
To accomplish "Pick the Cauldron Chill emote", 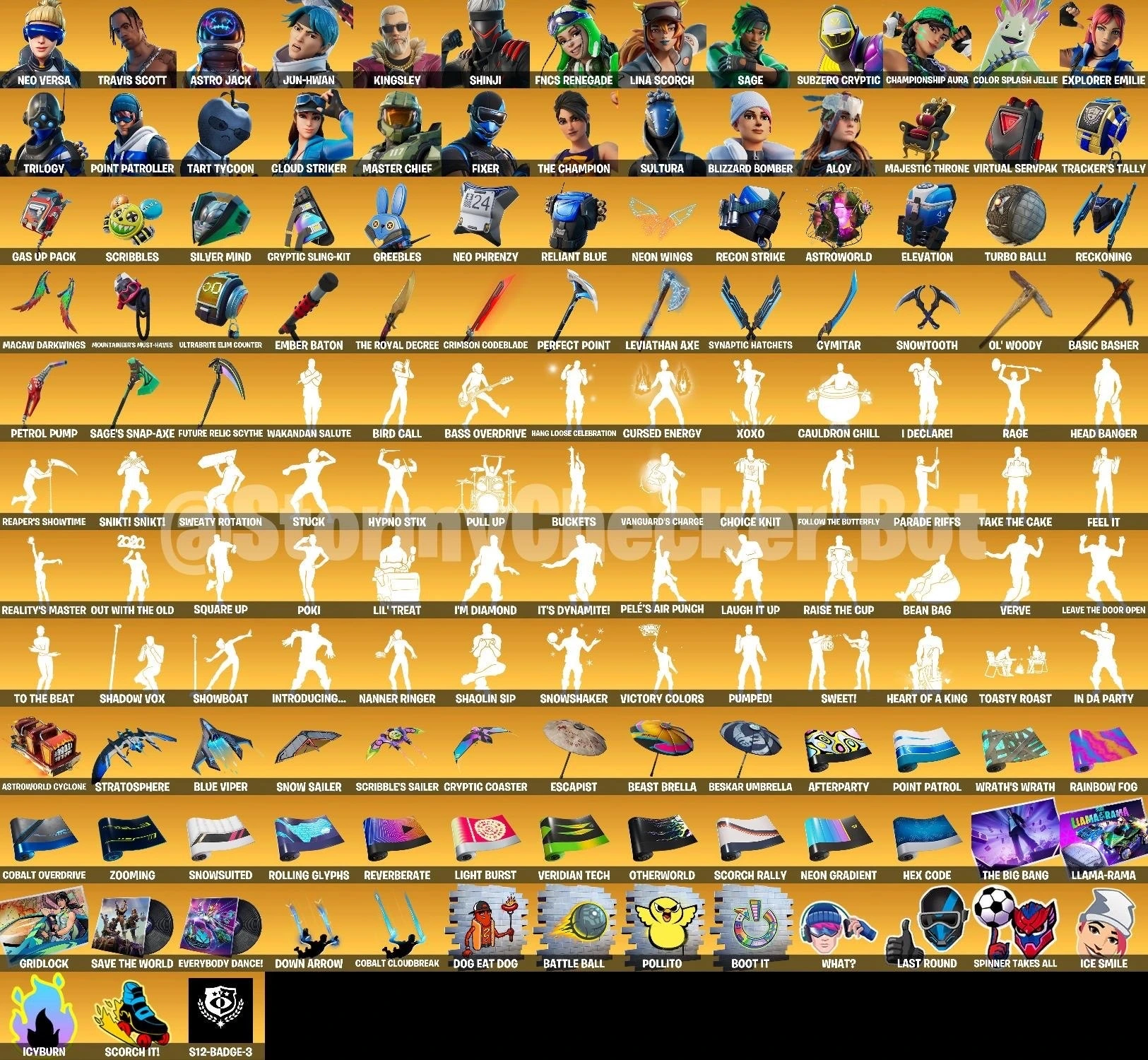I will click(839, 397).
